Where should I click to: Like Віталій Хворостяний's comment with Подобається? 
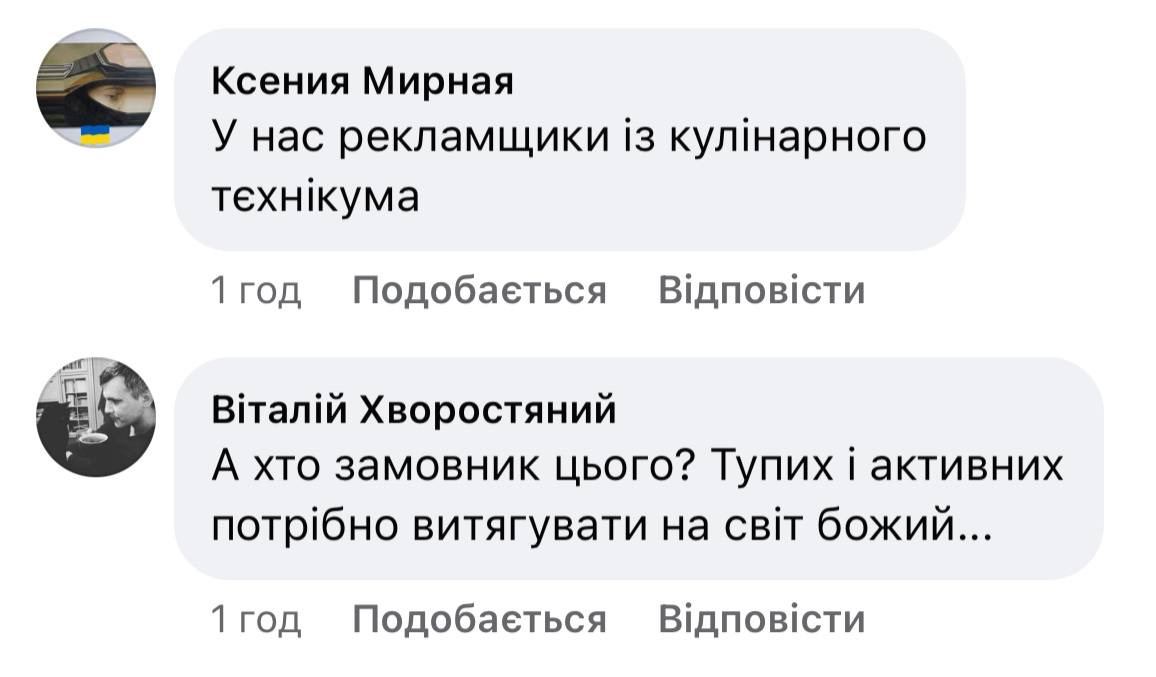[x=480, y=619]
